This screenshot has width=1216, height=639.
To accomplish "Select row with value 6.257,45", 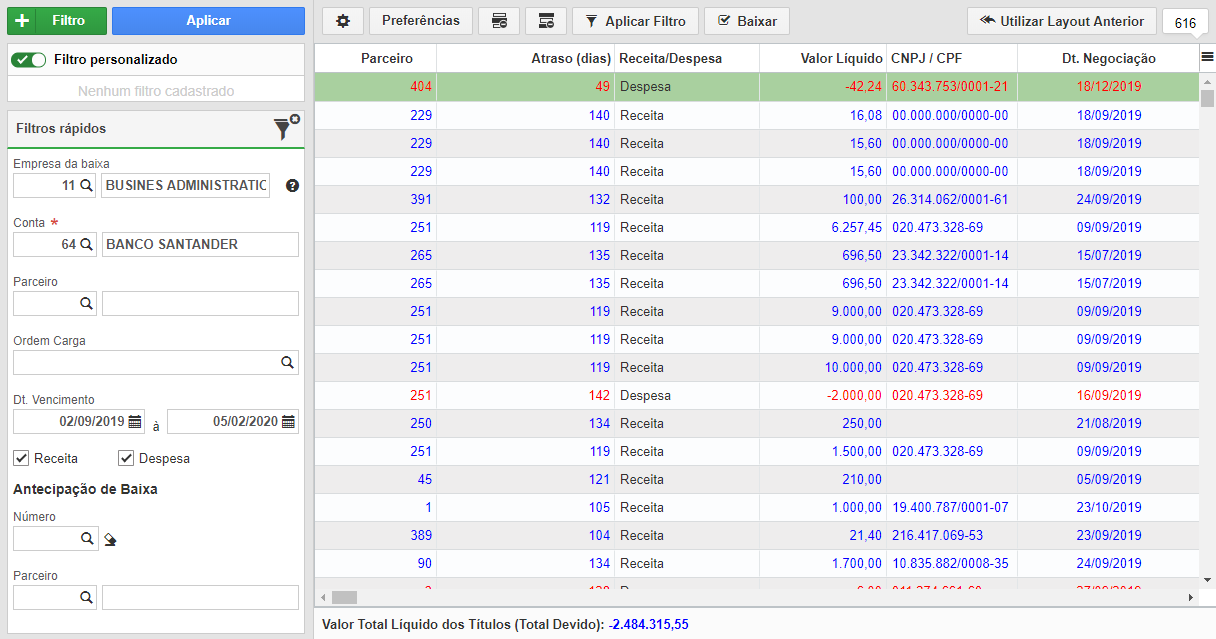I will [757, 227].
